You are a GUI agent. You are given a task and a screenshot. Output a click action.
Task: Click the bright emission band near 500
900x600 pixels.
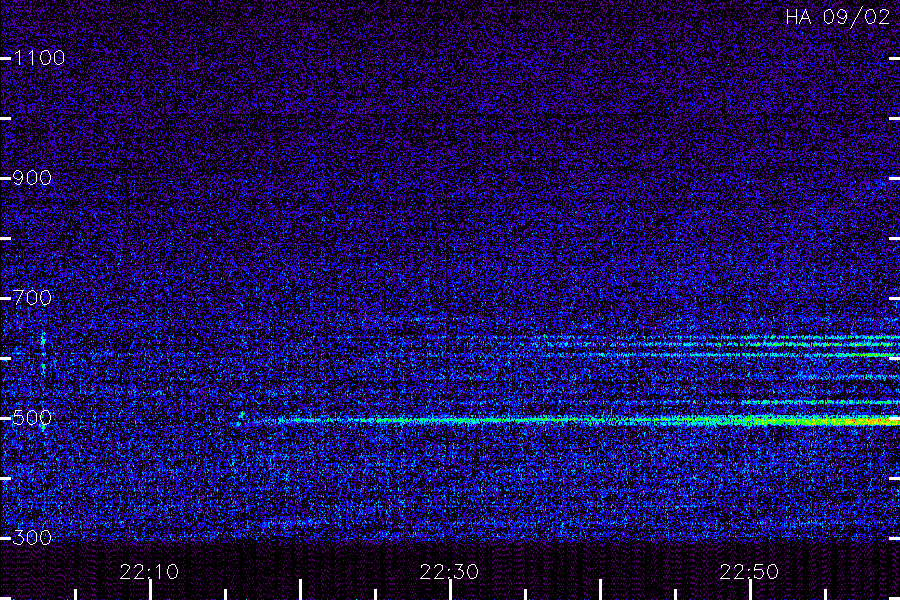[574, 421]
